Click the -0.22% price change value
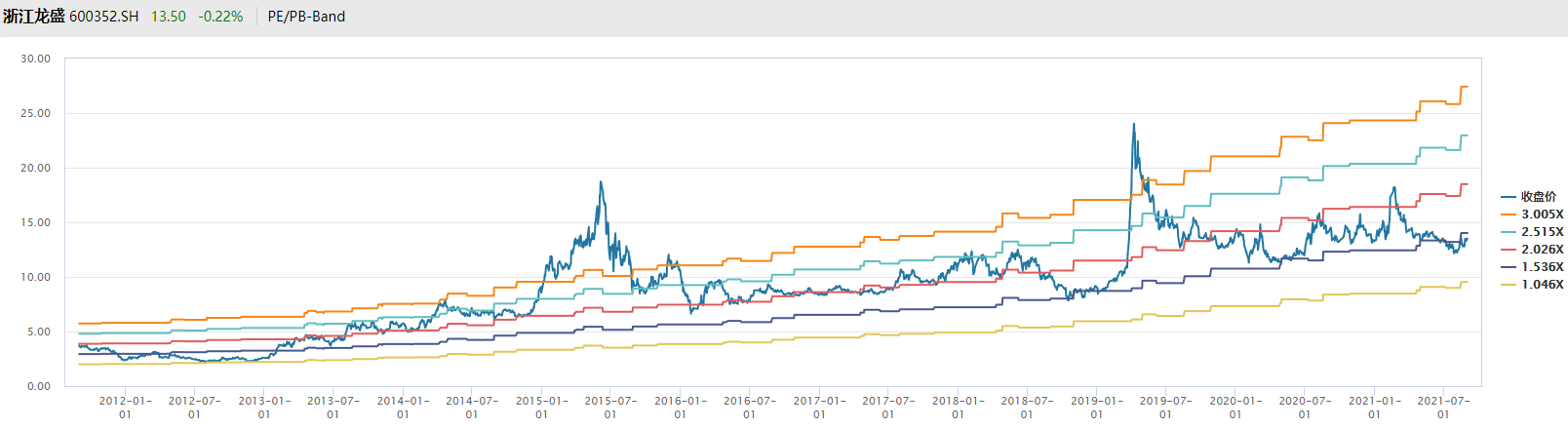Screen dimensions: 1568x429 [x=220, y=17]
